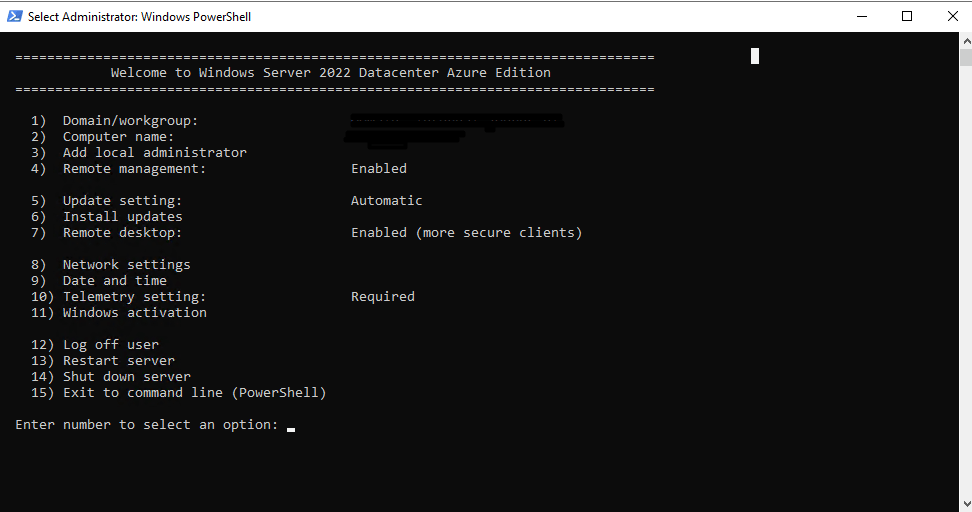The width and height of the screenshot is (972, 512).
Task: Click the window title 'Select Administrator: Windows PowerShell'
Action: [x=139, y=17]
